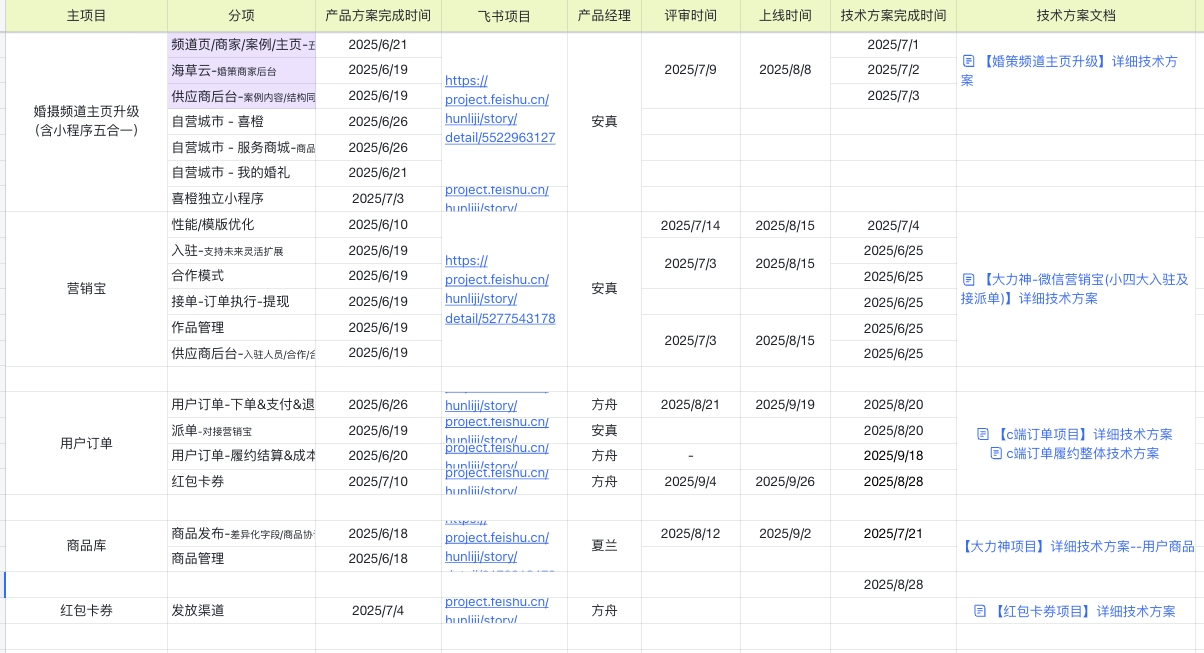The height and width of the screenshot is (653, 1204).
Task: Select the purple 海草云 sub-item cell
Action: [x=241, y=70]
